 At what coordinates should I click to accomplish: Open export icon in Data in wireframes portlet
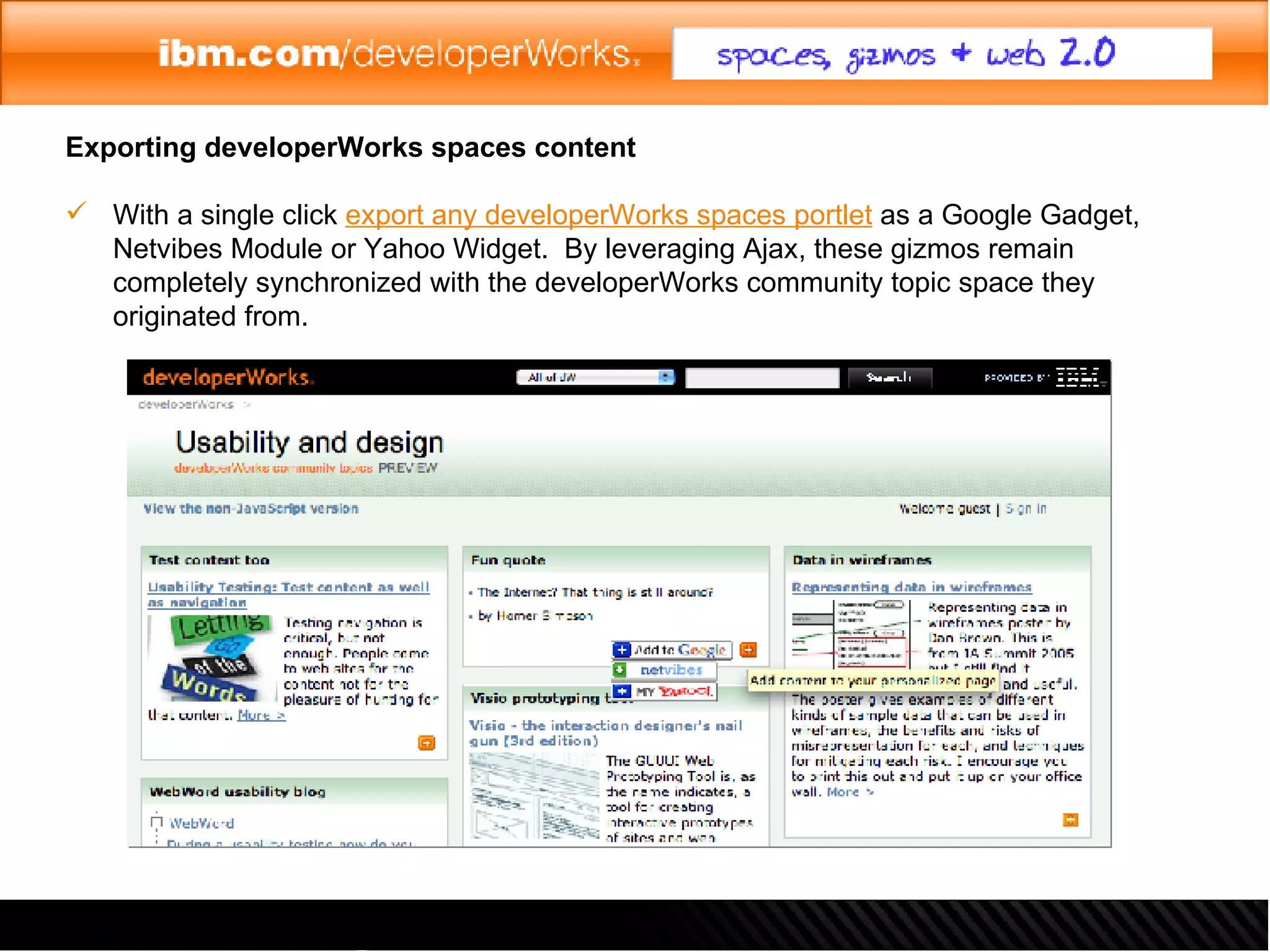click(x=1070, y=820)
